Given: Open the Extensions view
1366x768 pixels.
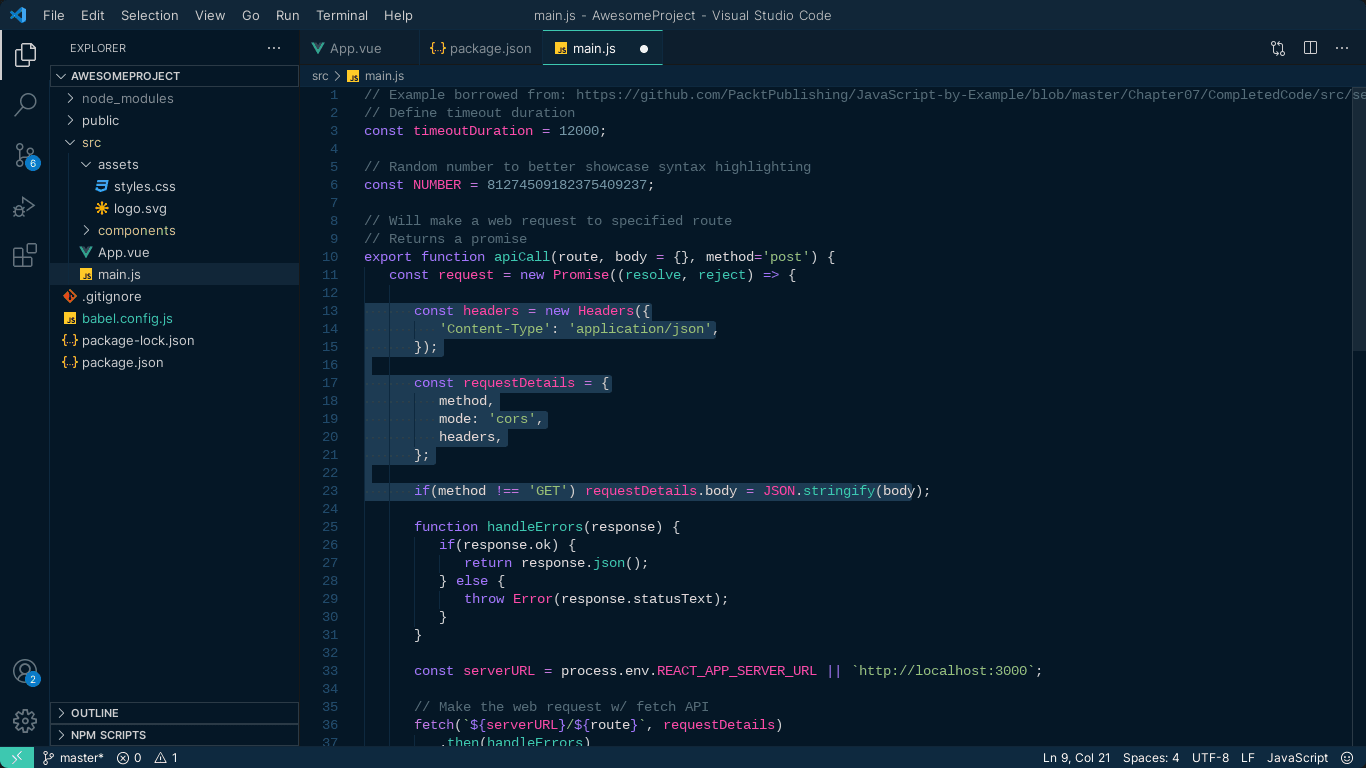Looking at the screenshot, I should 25,256.
